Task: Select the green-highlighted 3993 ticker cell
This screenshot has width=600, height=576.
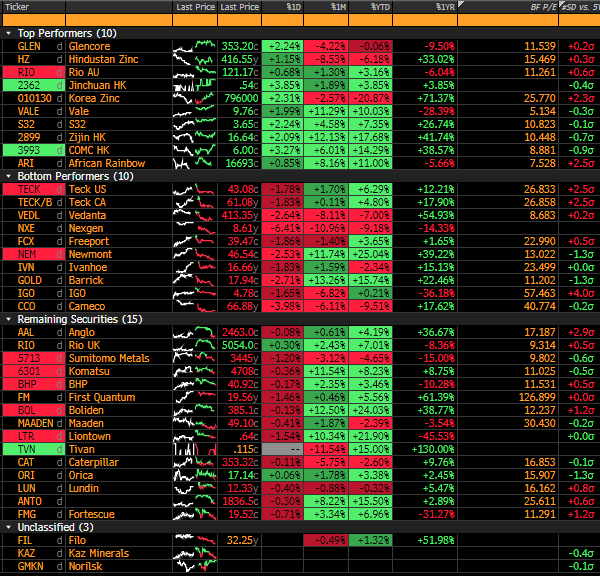Action: point(29,150)
